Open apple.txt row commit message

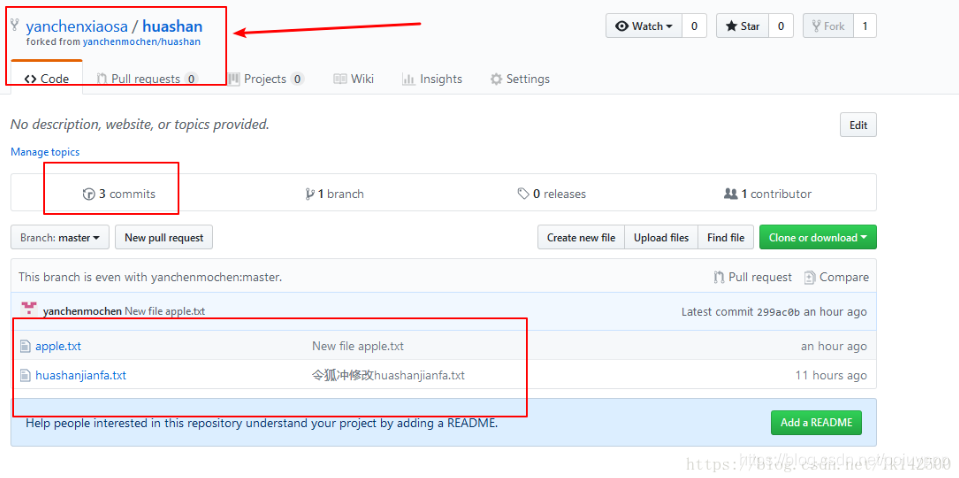(358, 346)
